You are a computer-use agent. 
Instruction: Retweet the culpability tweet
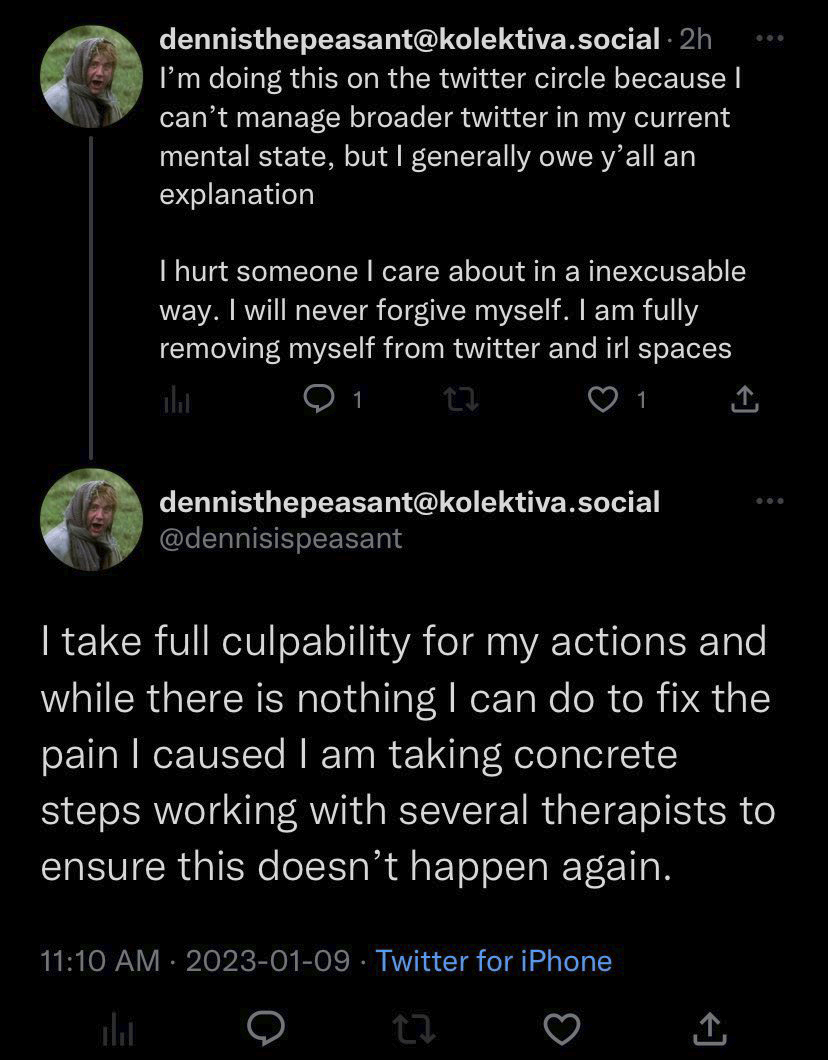point(415,1028)
